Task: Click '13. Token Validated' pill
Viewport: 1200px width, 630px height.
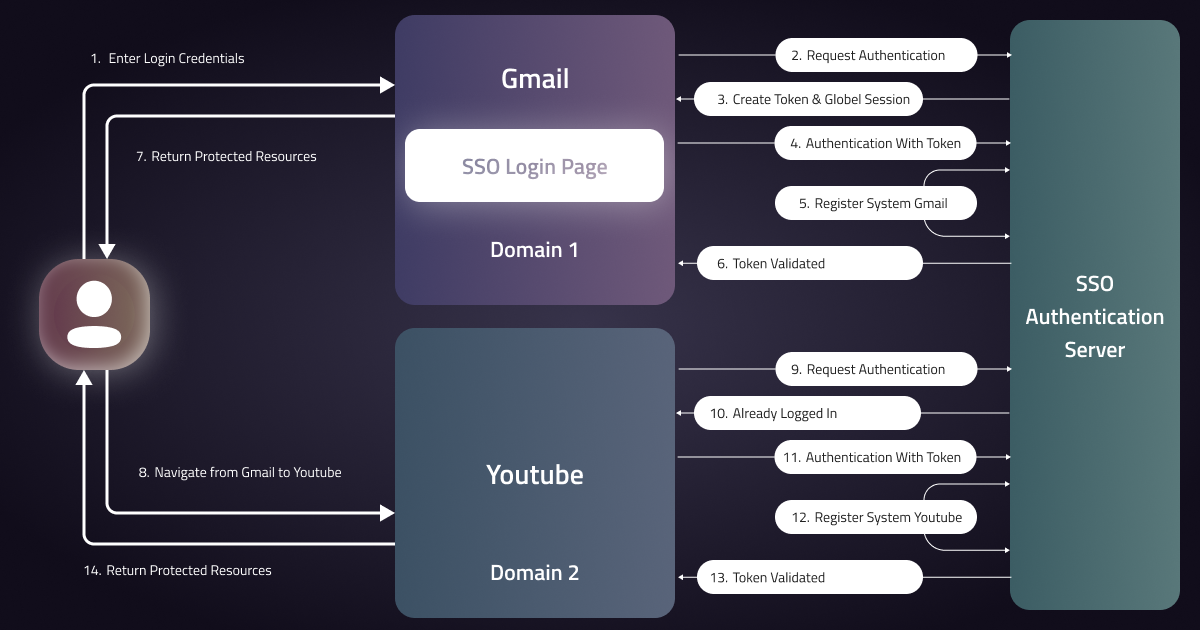Action: point(808,577)
